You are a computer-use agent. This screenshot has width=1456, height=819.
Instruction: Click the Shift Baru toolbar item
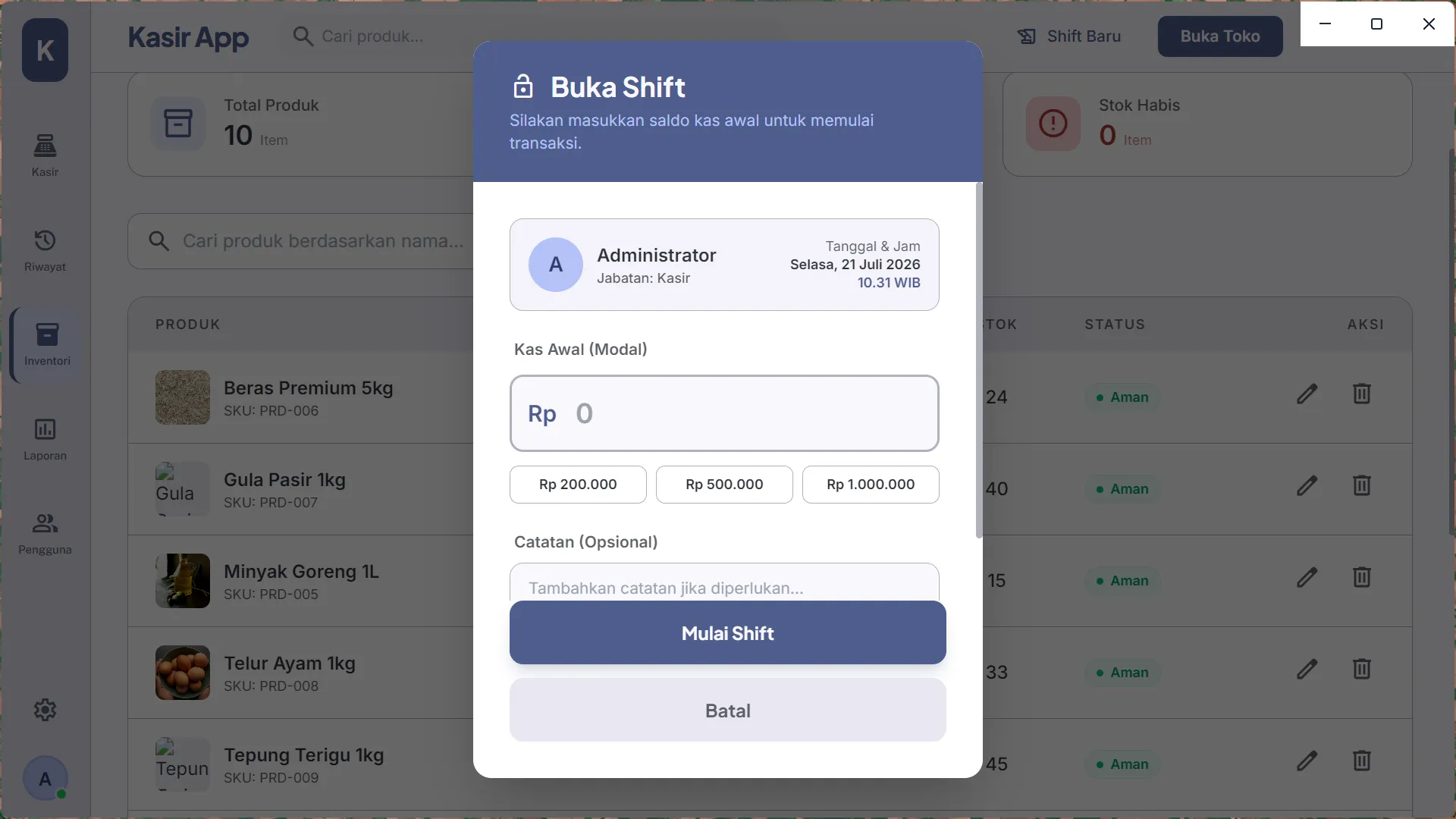1069,36
